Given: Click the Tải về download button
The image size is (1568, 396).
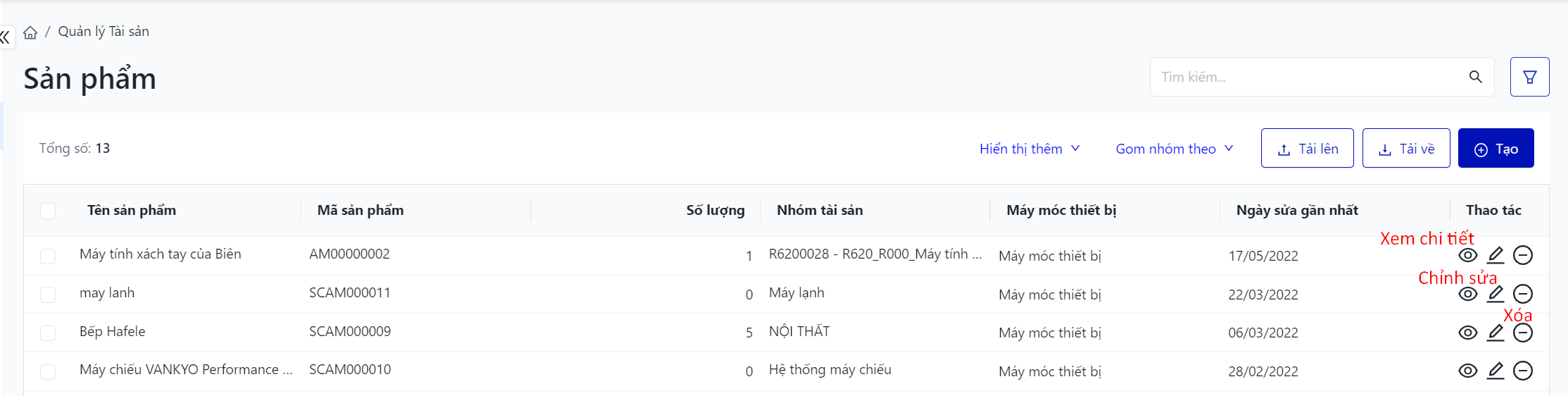Looking at the screenshot, I should (1405, 149).
